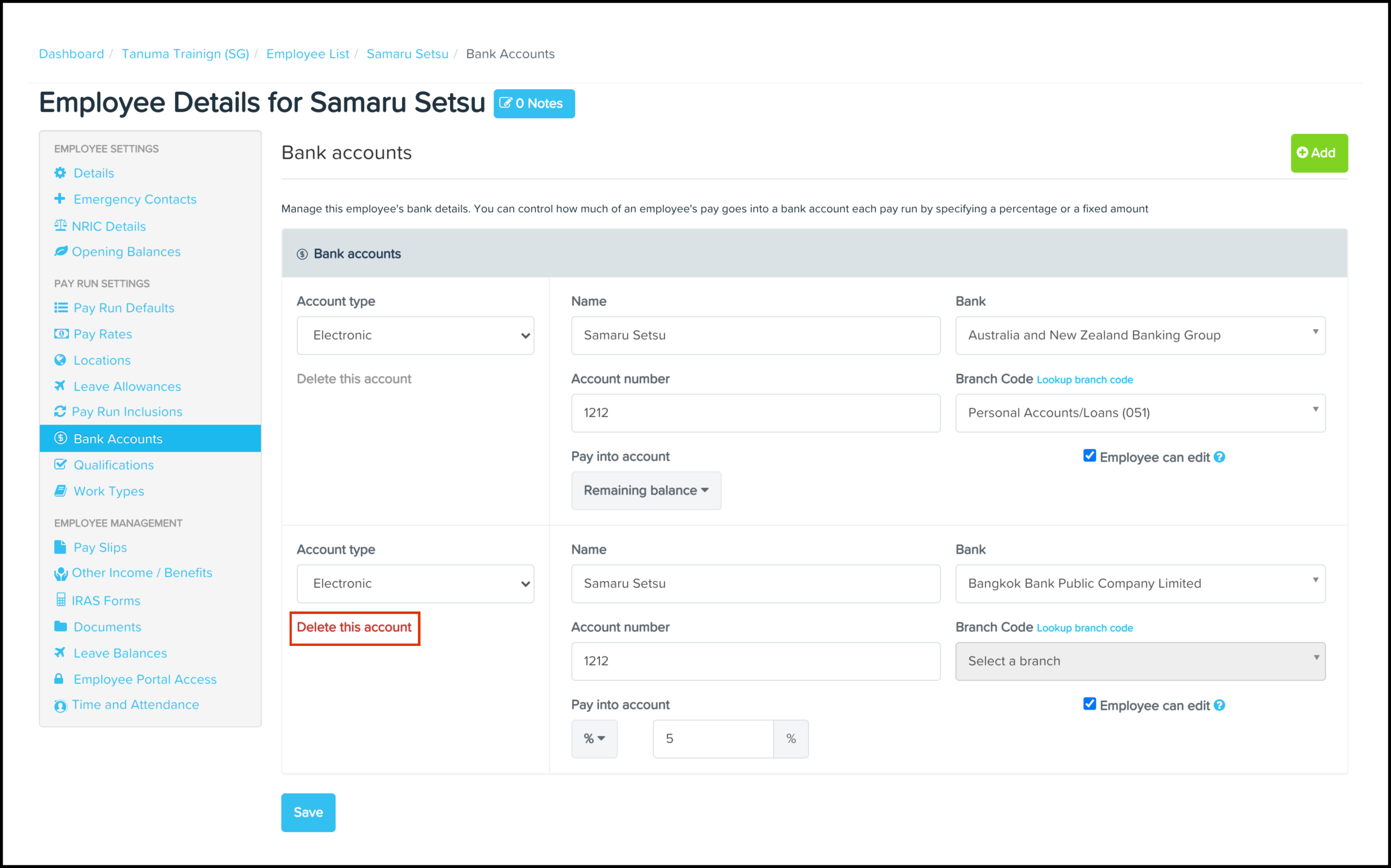Viewport: 1391px width, 868px height.
Task: Click the help icon beside first Employee can edit
Action: click(1220, 457)
